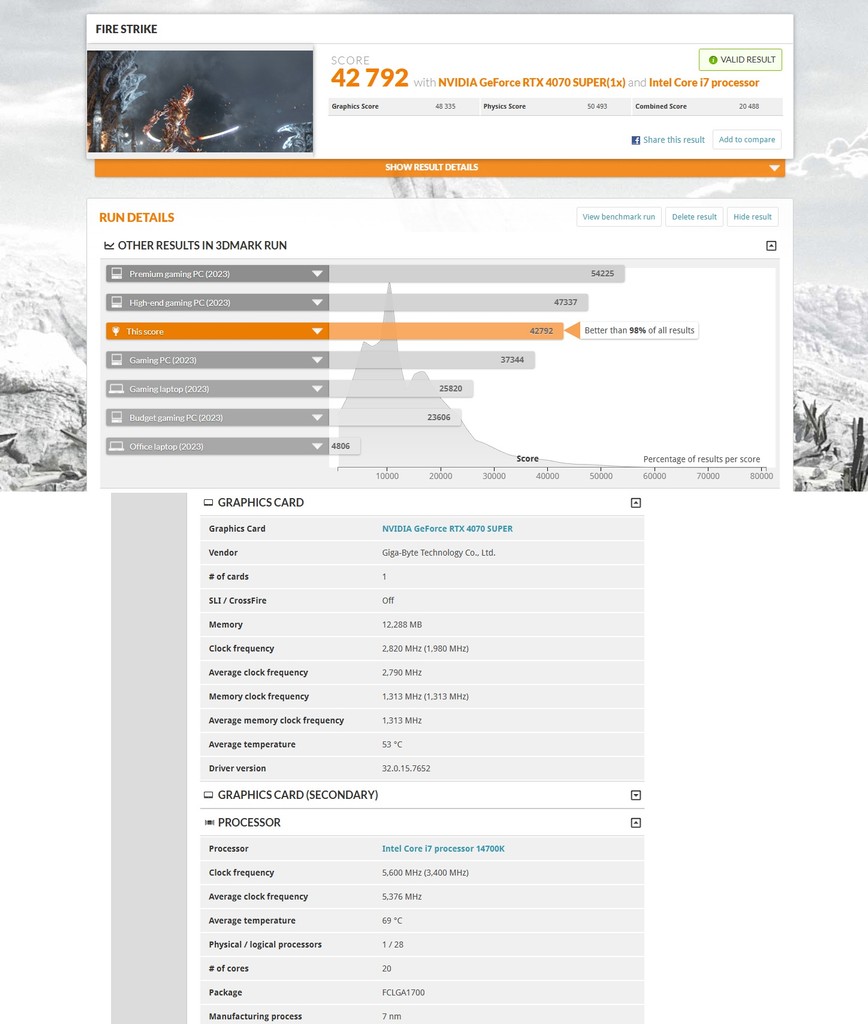Click the Facebook icon beside Share this result
The width and height of the screenshot is (868, 1024).
[635, 140]
